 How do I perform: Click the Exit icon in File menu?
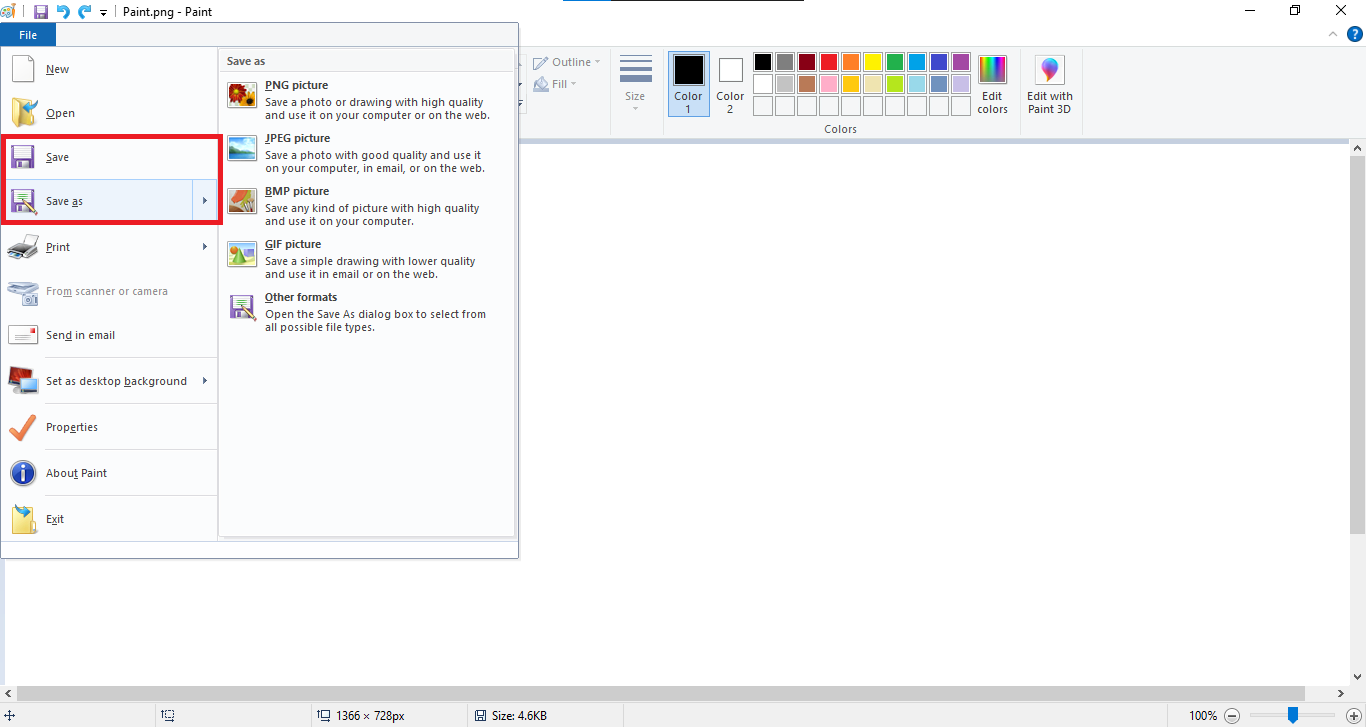(x=23, y=519)
